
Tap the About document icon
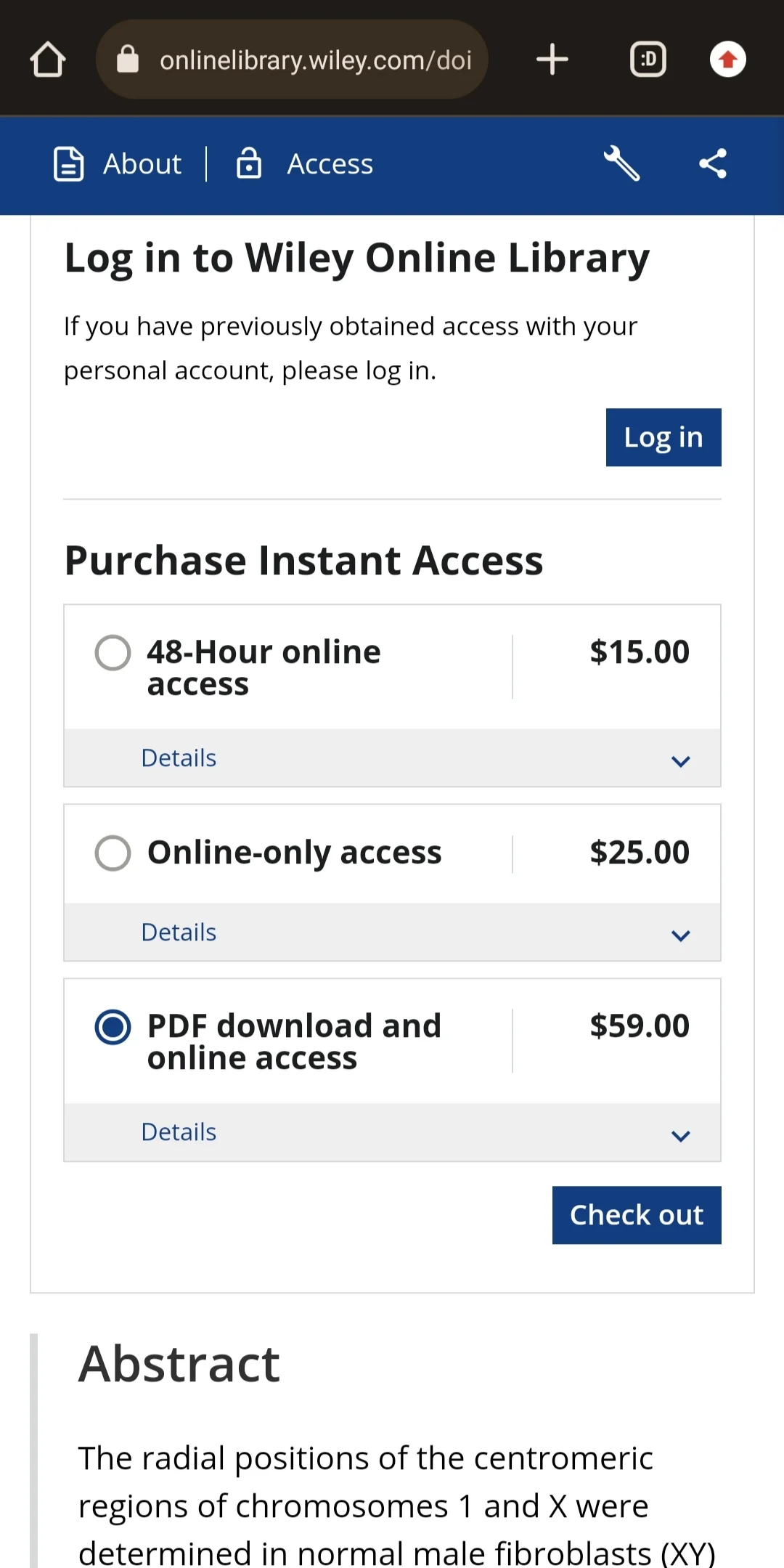tap(69, 163)
